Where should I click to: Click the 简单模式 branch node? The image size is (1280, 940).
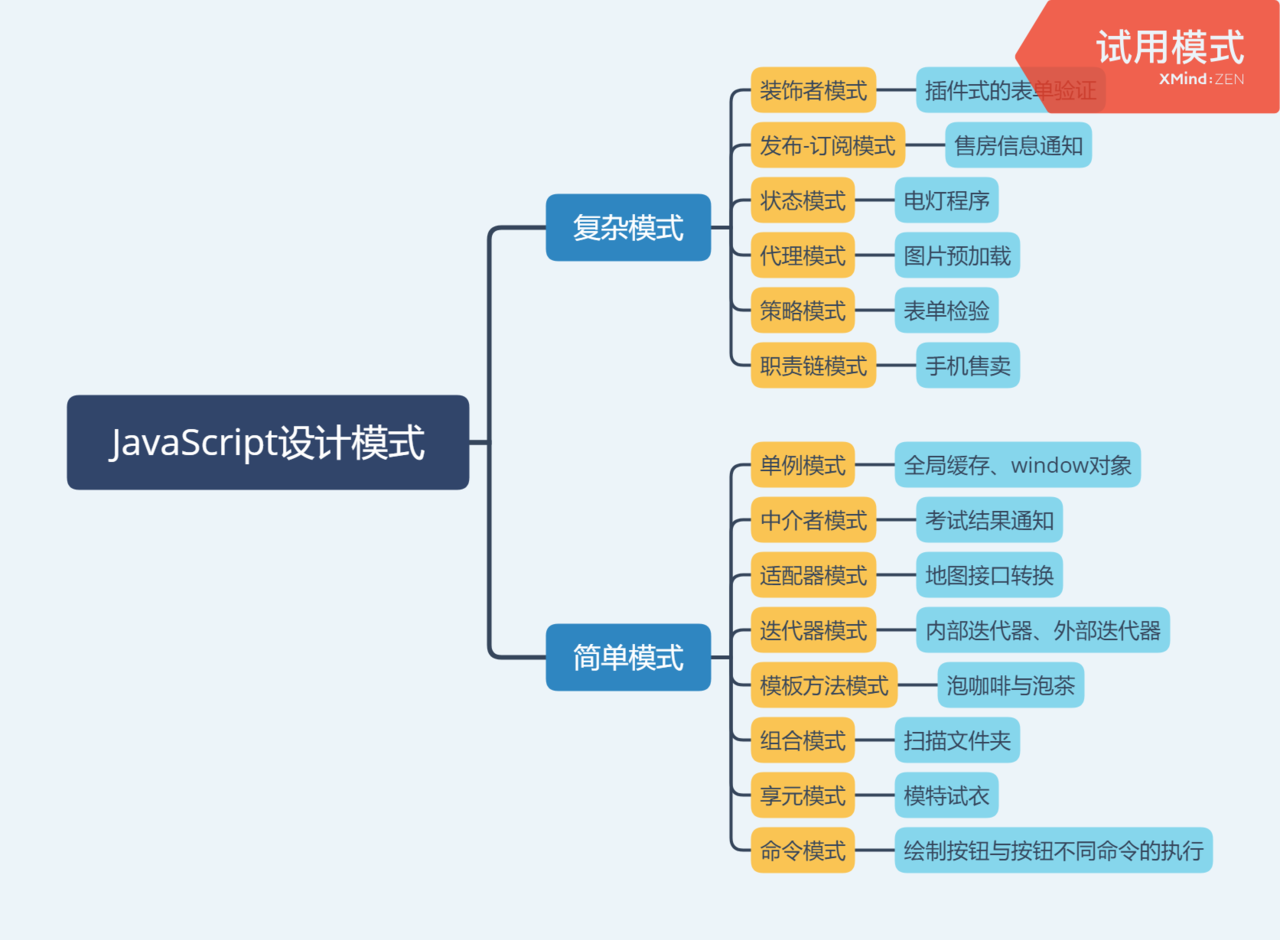[x=628, y=657]
